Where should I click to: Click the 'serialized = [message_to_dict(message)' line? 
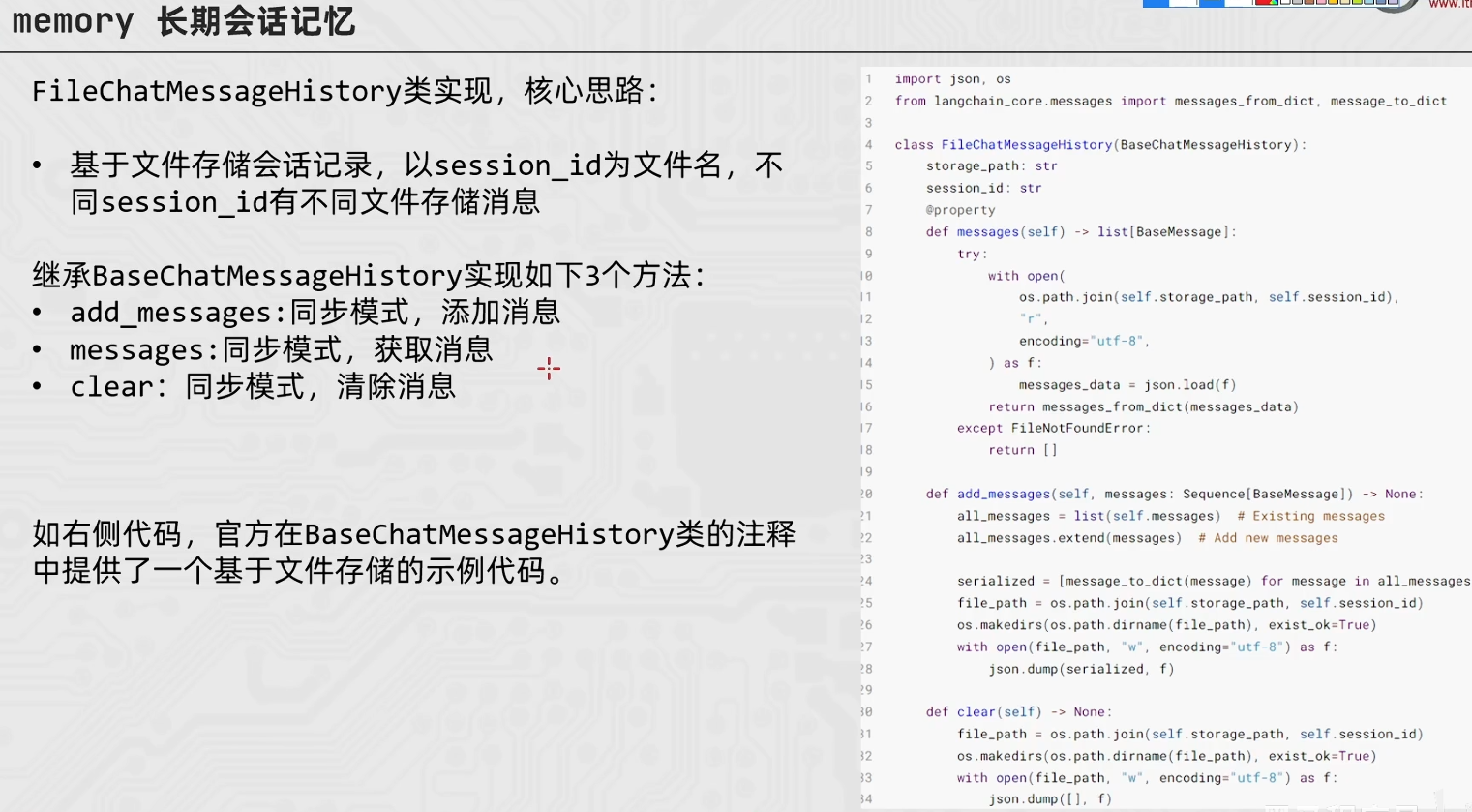coord(1214,581)
